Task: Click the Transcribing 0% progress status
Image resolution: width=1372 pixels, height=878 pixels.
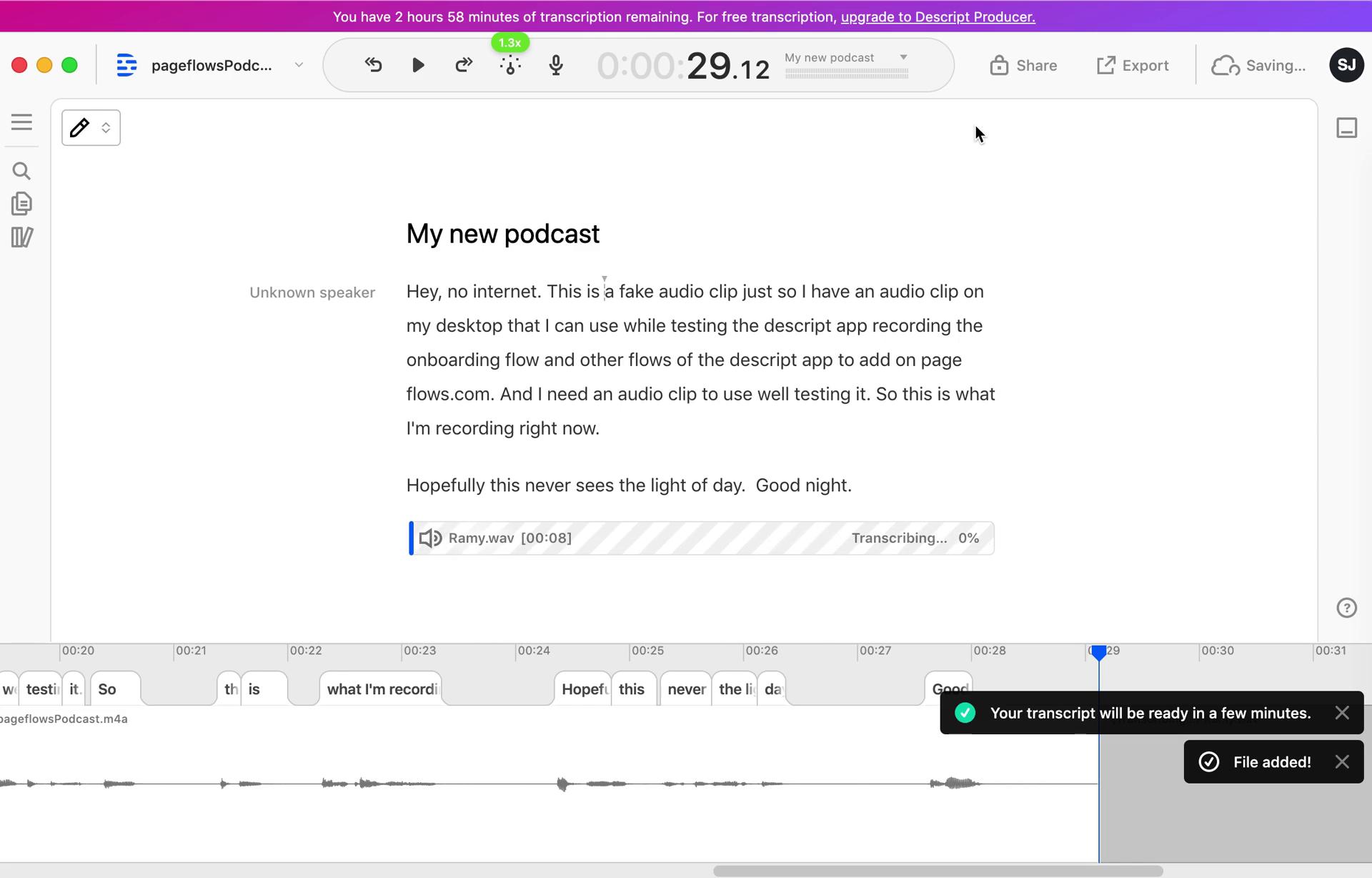Action: (x=915, y=538)
